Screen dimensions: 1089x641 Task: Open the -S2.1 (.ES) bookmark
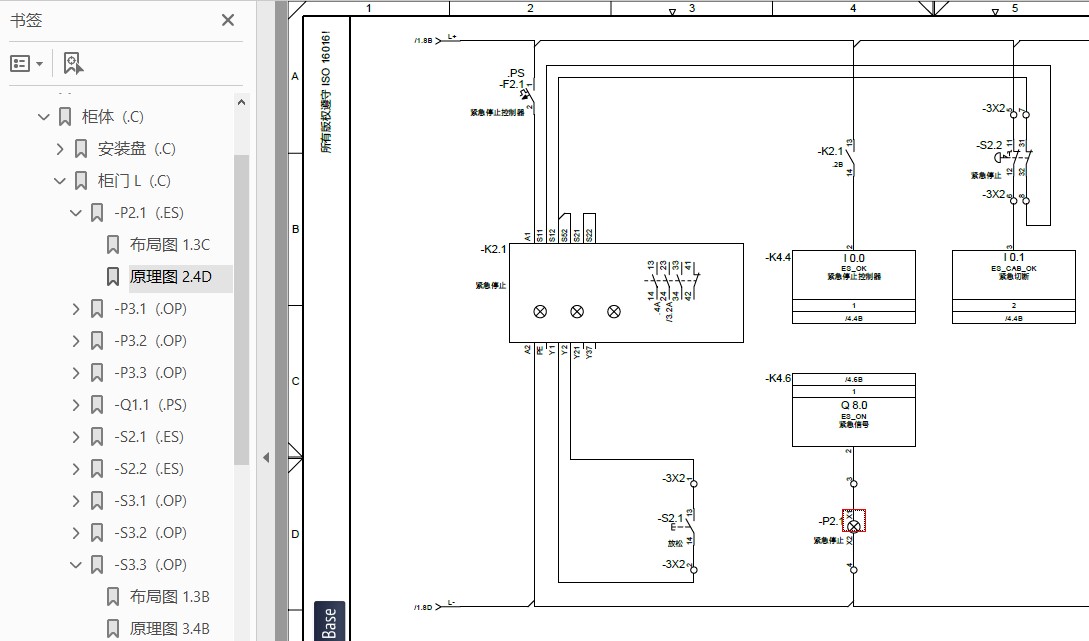point(149,436)
